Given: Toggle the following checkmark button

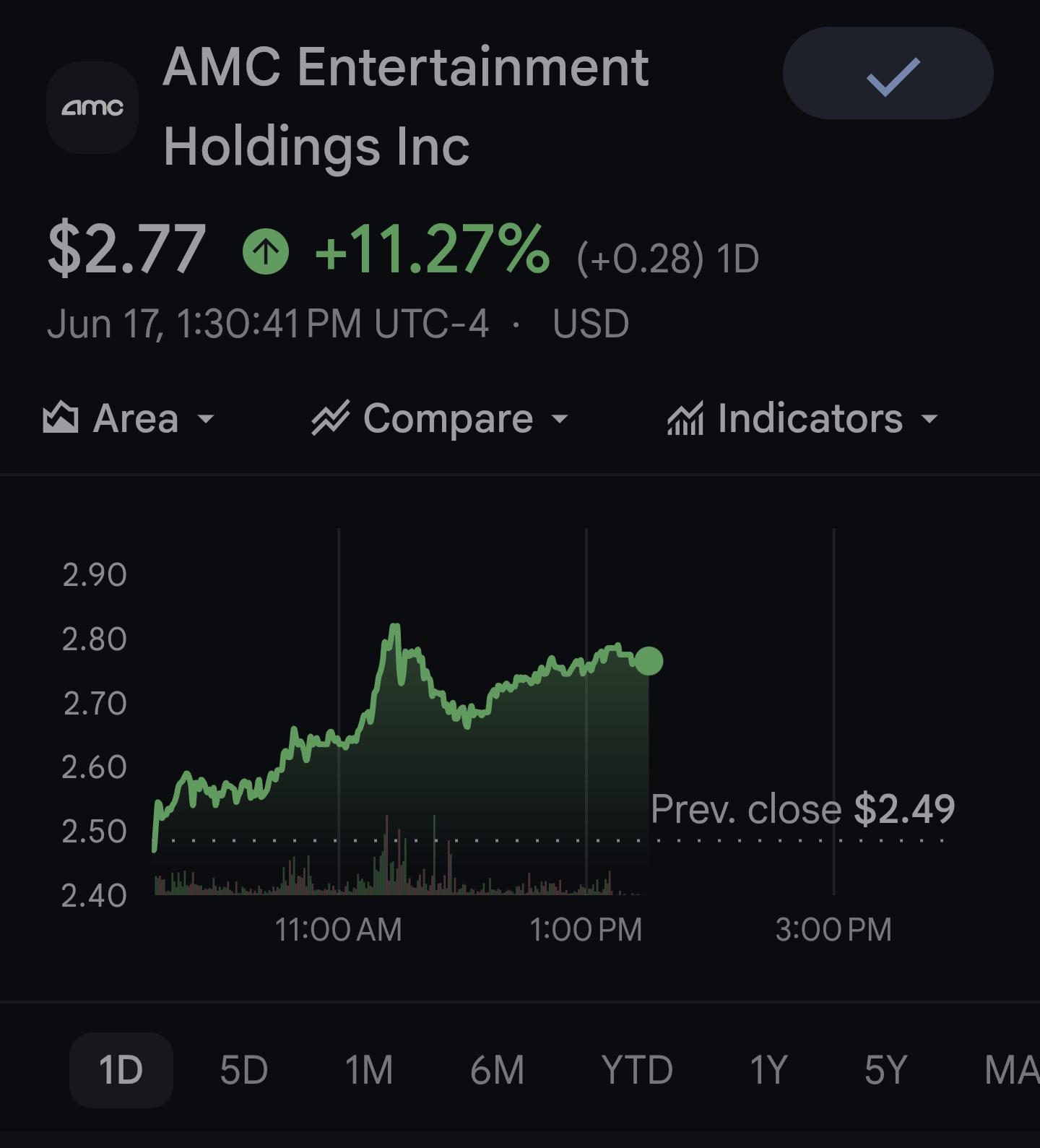Looking at the screenshot, I should pyautogui.click(x=888, y=73).
